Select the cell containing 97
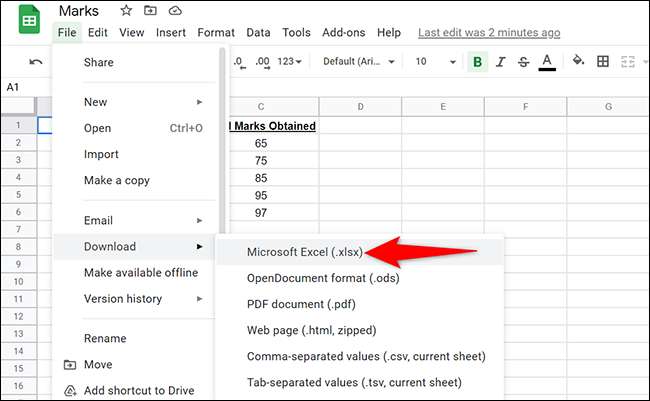 click(274, 213)
